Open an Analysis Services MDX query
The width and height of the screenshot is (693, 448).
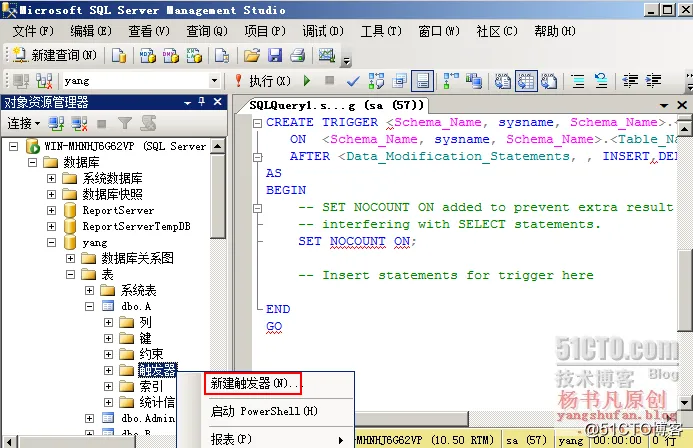coord(148,56)
